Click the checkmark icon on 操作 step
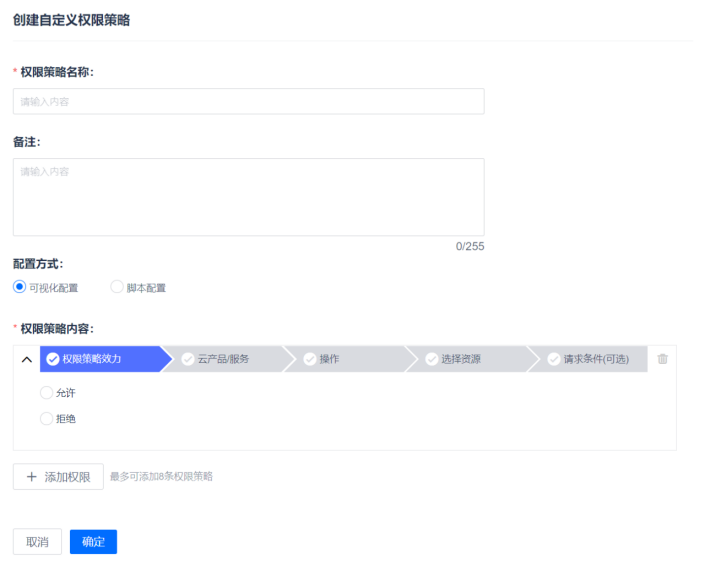 pos(310,359)
